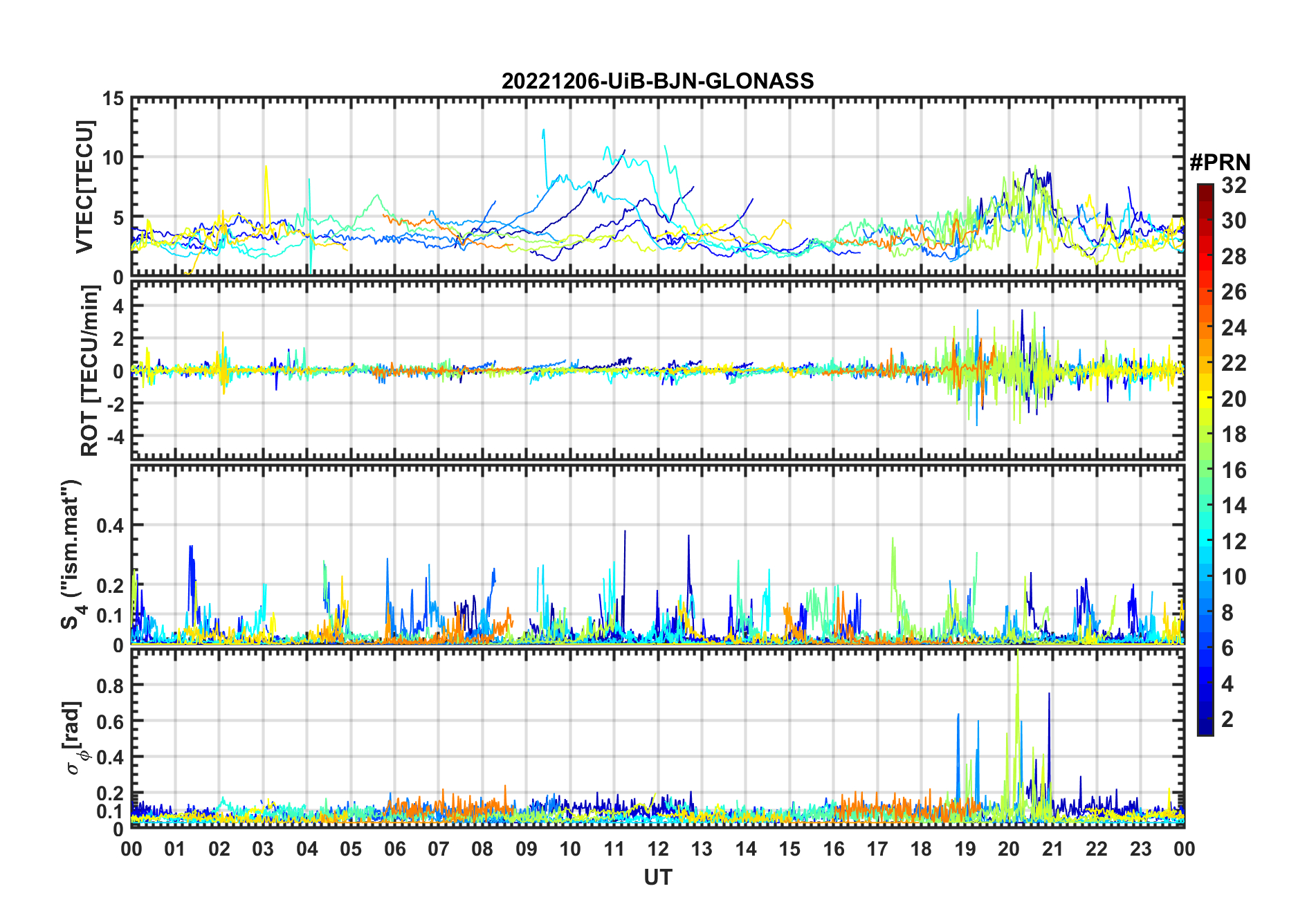
Task: Click VTEC axis tick label 15
Action: point(113,99)
